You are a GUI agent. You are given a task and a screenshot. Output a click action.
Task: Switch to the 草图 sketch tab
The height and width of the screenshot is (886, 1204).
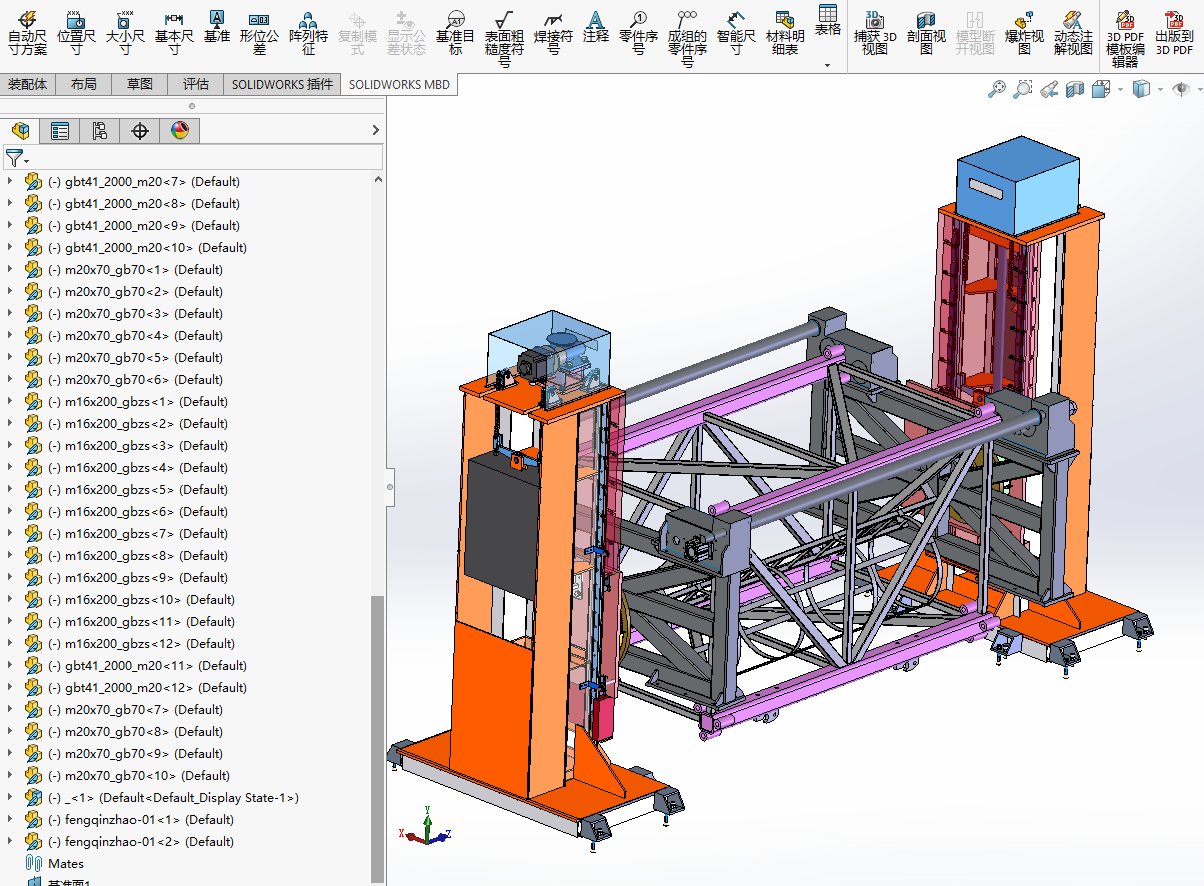(x=139, y=85)
